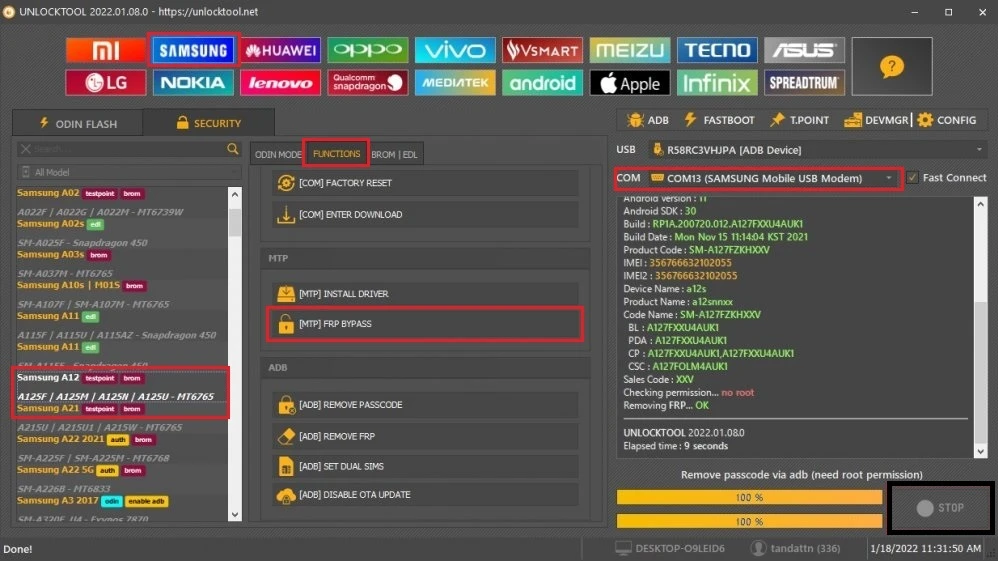
Task: Click log panel scroll-up arrow
Action: click(x=980, y=204)
